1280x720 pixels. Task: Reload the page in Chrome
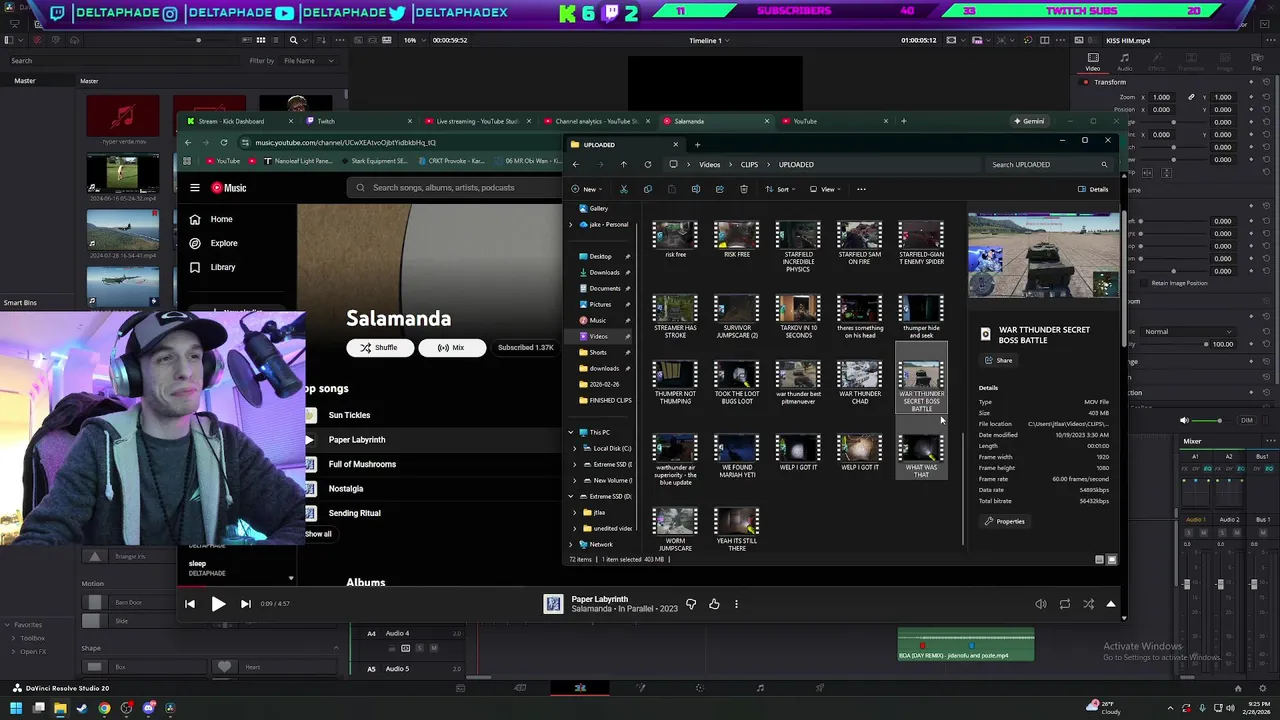click(223, 143)
